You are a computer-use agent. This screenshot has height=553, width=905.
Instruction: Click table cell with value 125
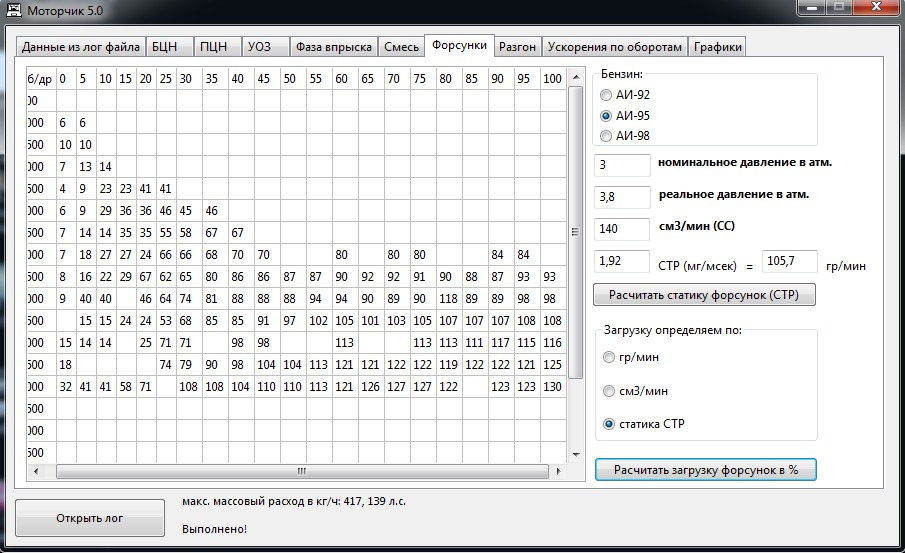coord(552,365)
